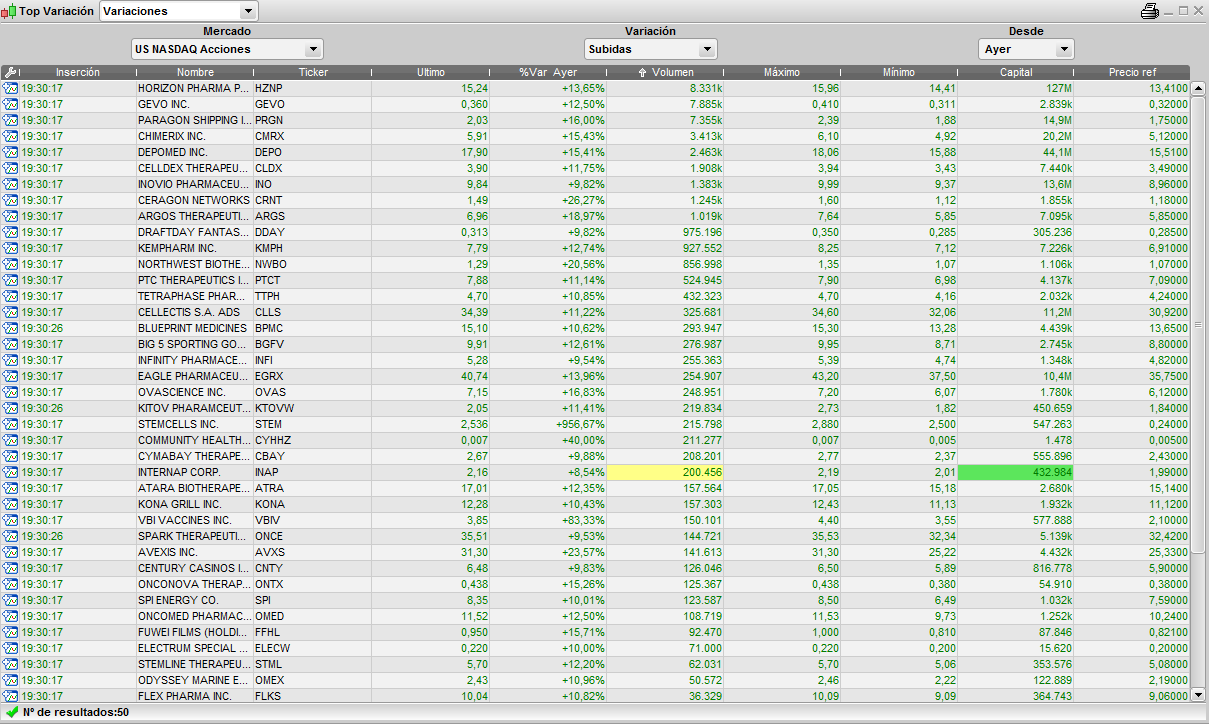Click the scrollbar up arrow
1209x724 pixels.
pyautogui.click(x=1198, y=88)
